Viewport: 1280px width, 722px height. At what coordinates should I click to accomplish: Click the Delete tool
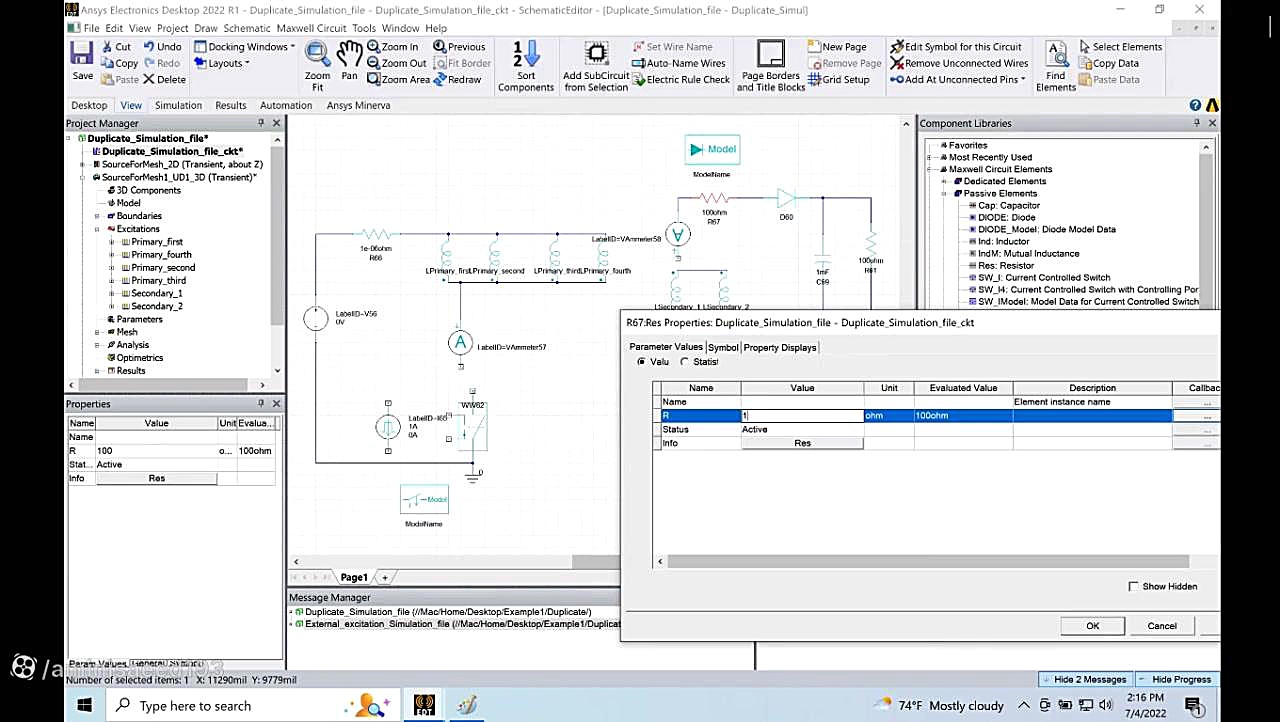click(164, 79)
